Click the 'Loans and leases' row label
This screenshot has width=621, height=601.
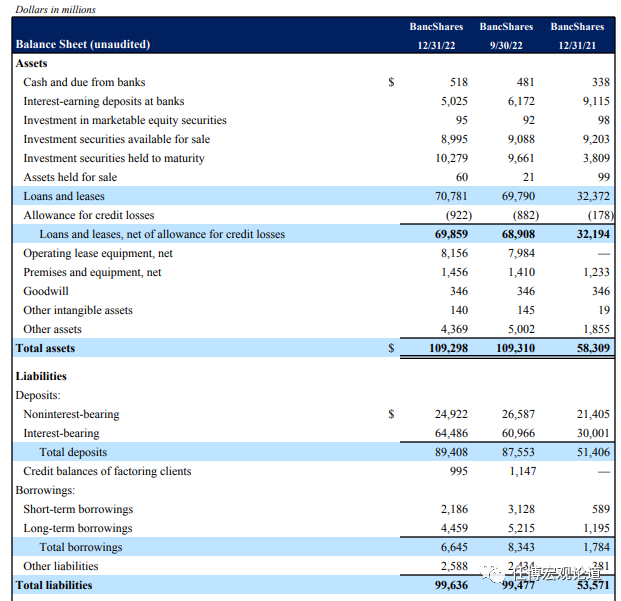[x=64, y=196]
